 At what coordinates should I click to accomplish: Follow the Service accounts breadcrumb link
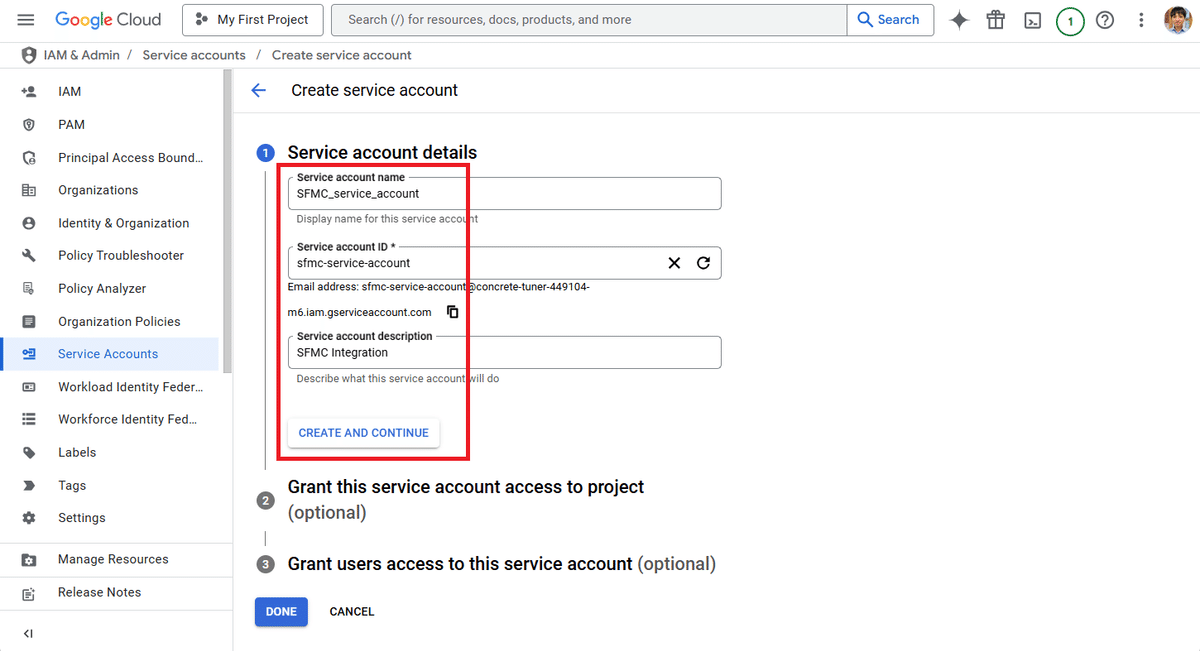194,55
